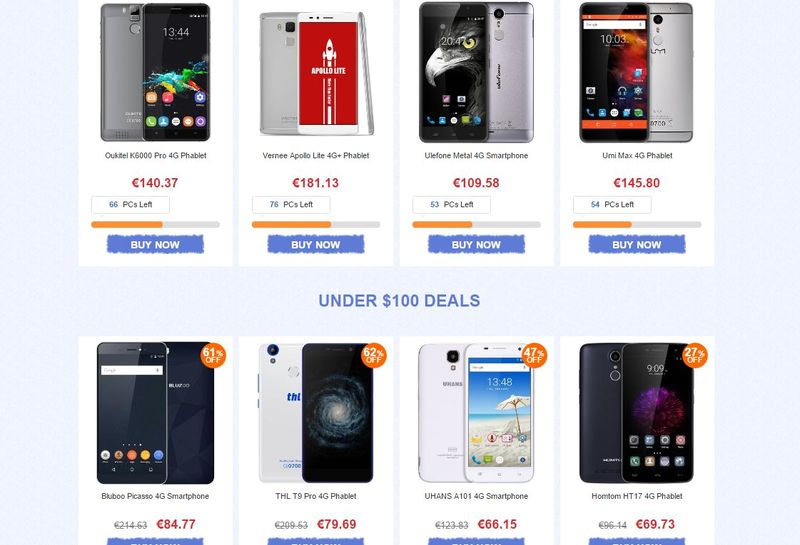Buy the Oukitel K6000 Pro with BUY NOW
This screenshot has height=545, width=800.
(x=155, y=244)
